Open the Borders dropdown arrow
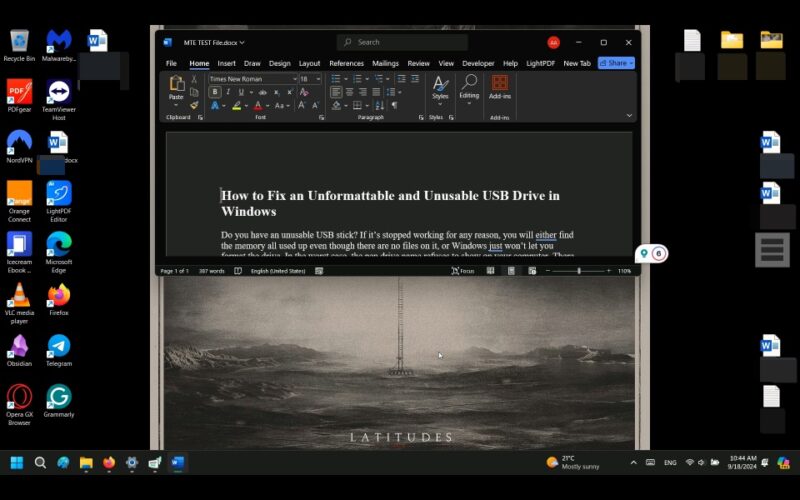This screenshot has width=800, height=500. (x=367, y=106)
